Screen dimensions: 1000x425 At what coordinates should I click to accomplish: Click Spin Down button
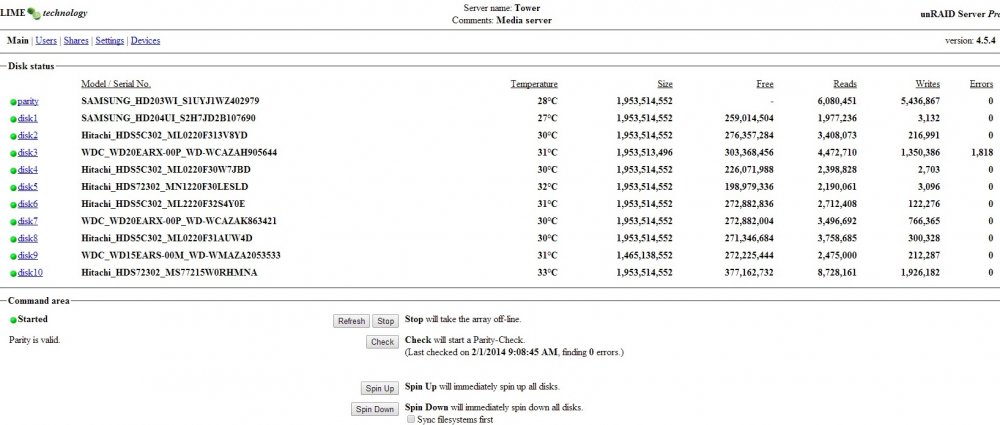point(375,409)
